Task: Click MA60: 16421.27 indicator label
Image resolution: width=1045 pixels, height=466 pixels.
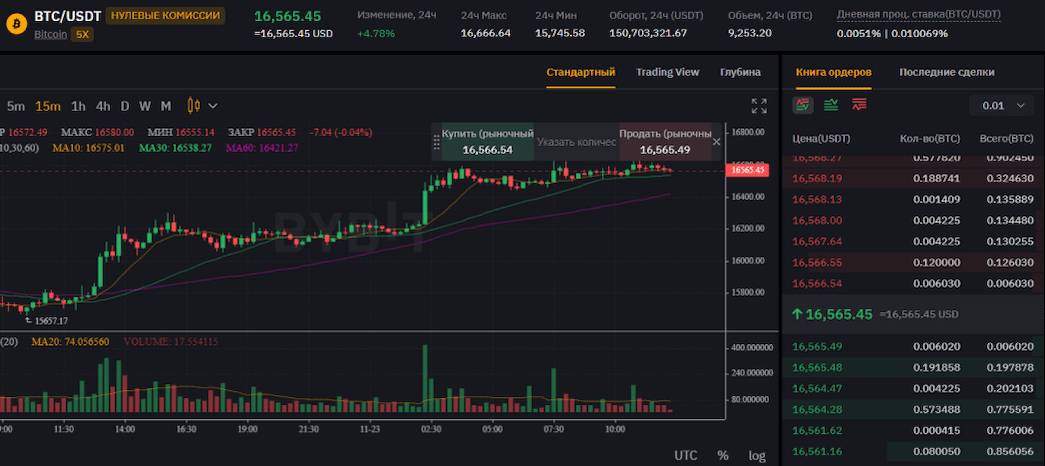Action: pyautogui.click(x=262, y=147)
